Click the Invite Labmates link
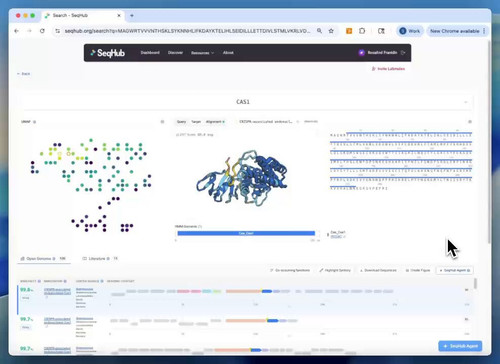This screenshot has height=364, width=500. 388,69
